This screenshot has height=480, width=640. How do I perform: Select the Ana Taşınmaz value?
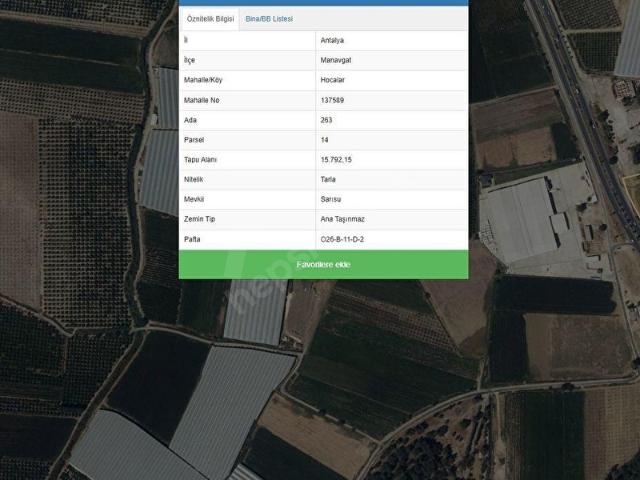click(343, 219)
